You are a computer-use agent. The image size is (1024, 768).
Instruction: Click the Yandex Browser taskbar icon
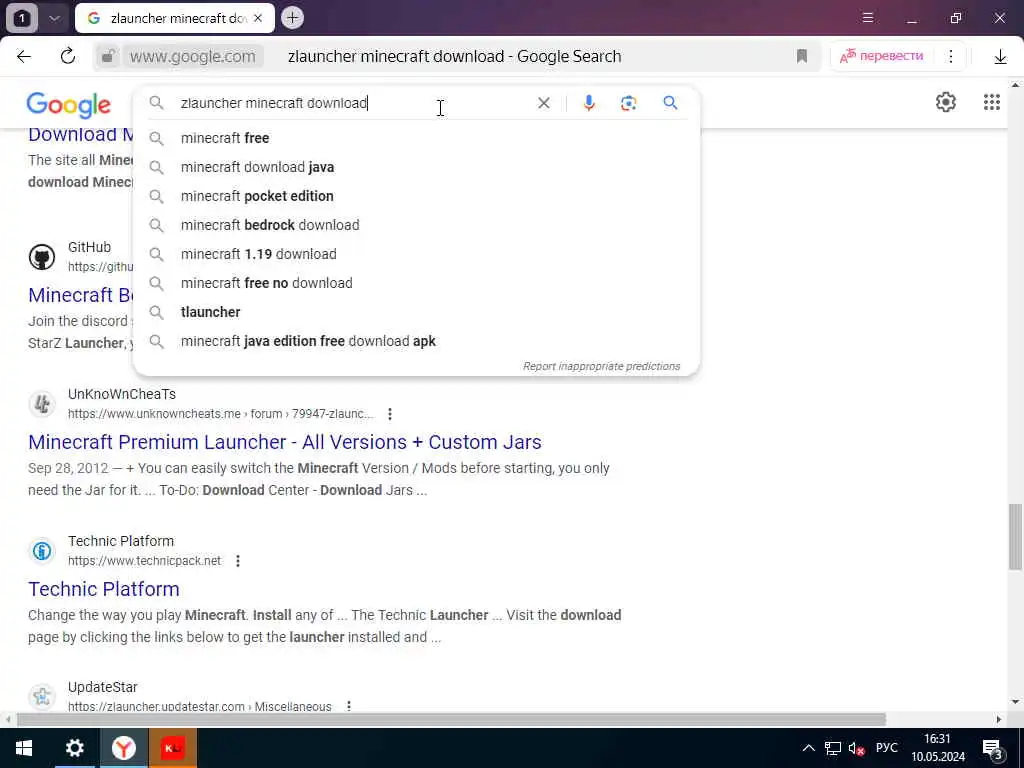pyautogui.click(x=123, y=748)
